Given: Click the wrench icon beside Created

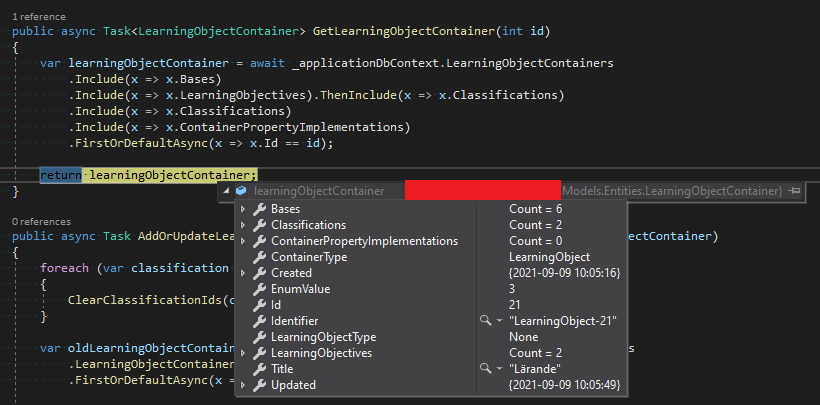Looking at the screenshot, I should tap(259, 273).
